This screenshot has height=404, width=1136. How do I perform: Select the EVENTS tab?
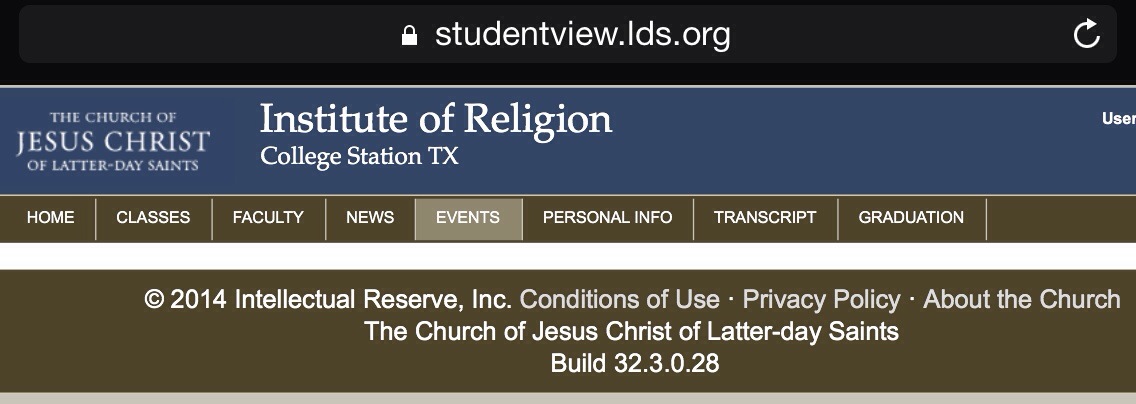468,219
